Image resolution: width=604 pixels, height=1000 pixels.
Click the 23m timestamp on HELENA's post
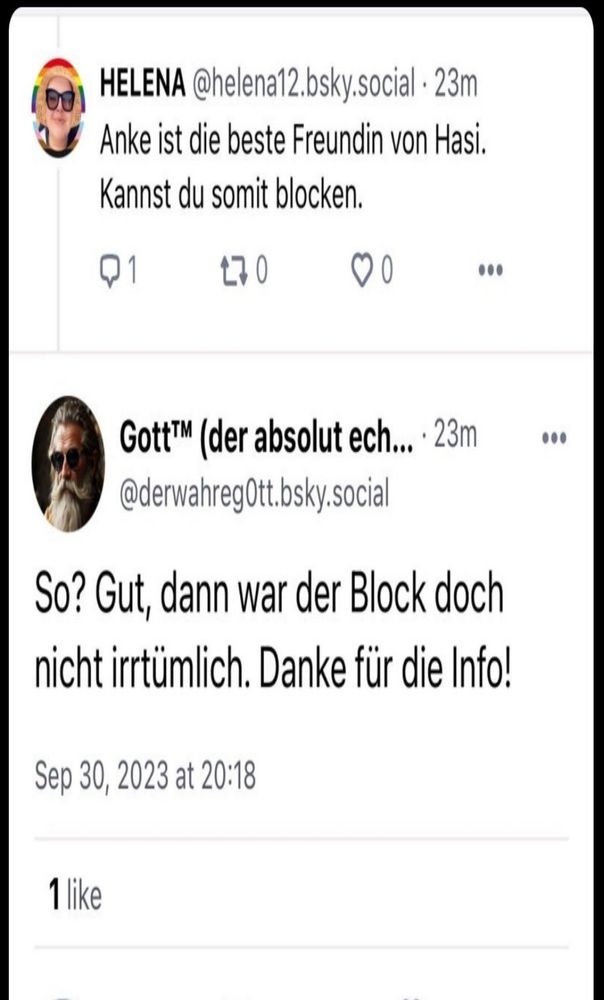455,85
